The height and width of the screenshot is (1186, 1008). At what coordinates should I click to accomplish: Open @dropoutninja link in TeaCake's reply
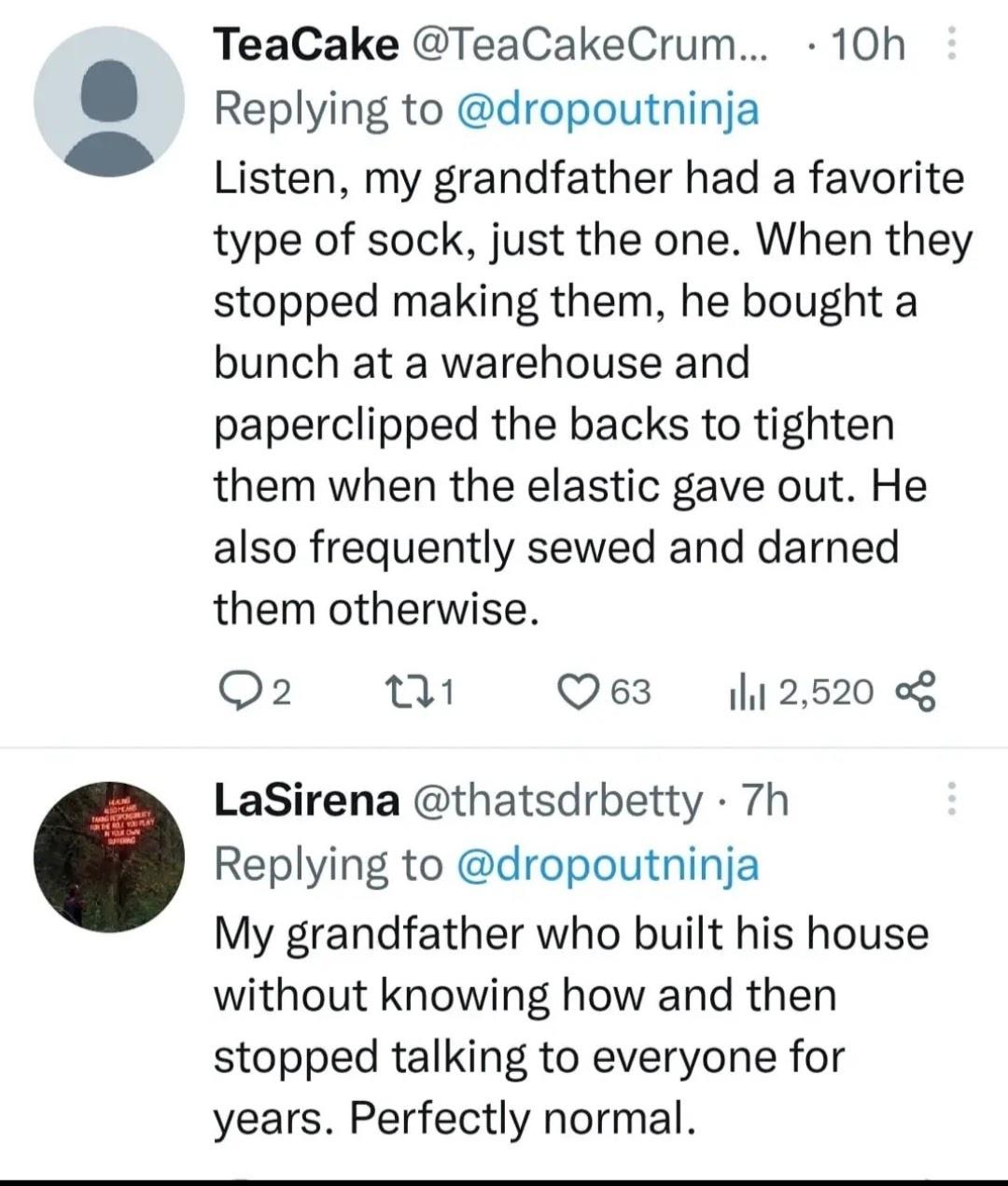click(x=608, y=109)
